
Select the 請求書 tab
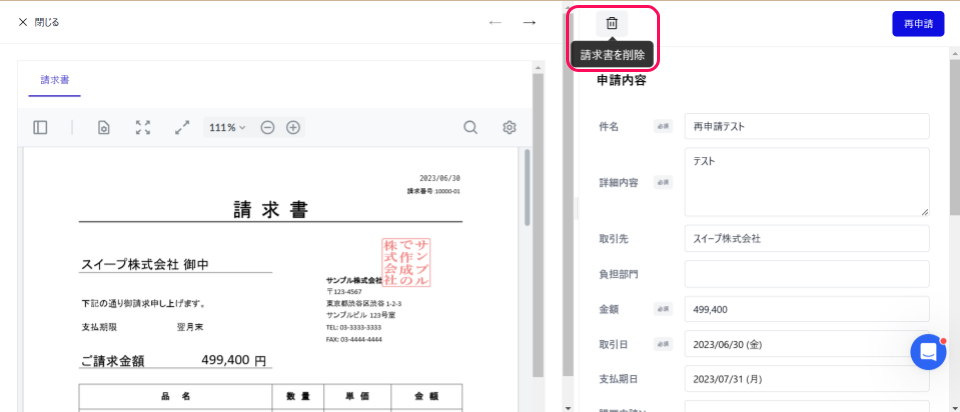tap(54, 80)
